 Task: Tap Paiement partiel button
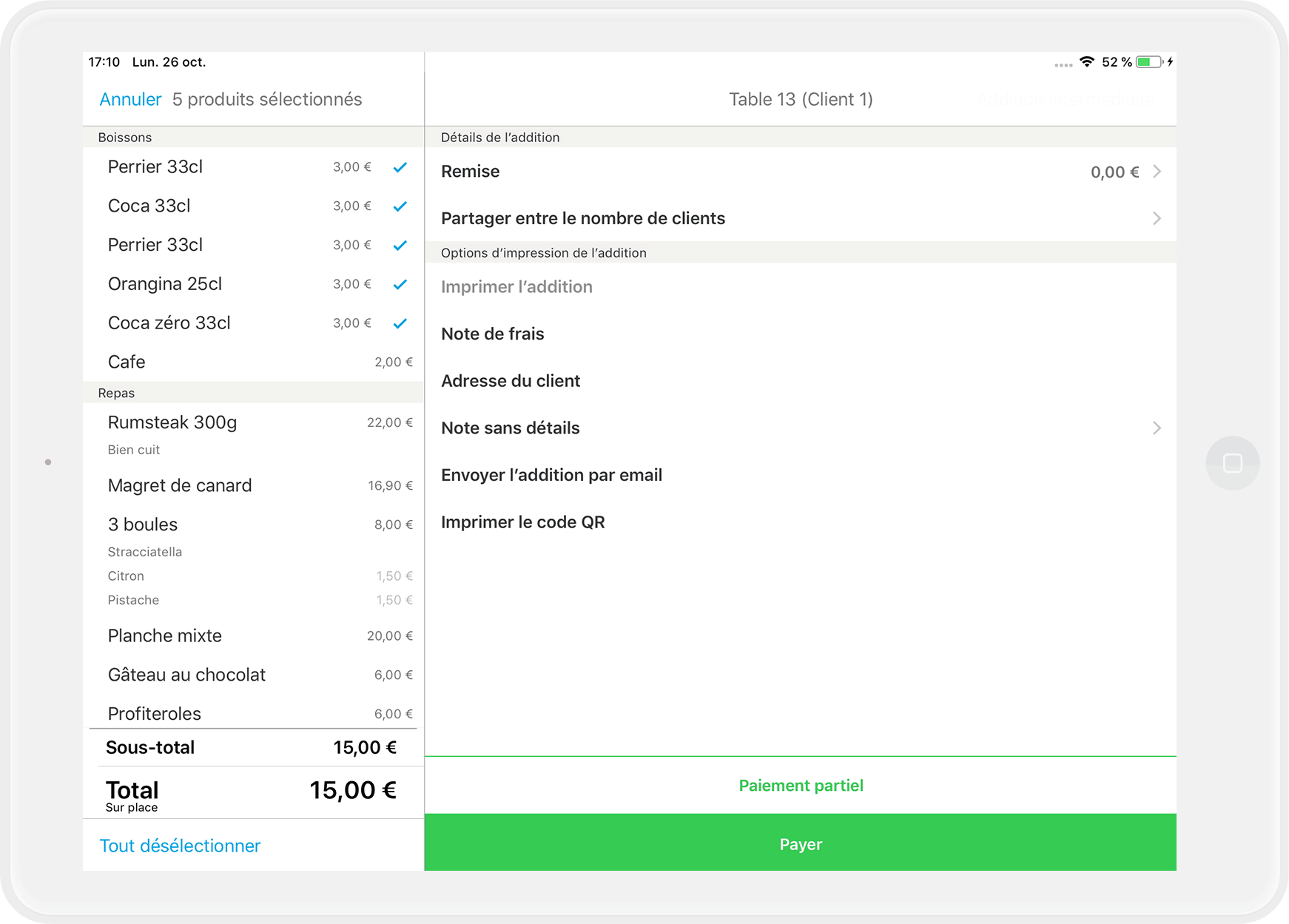click(x=801, y=786)
